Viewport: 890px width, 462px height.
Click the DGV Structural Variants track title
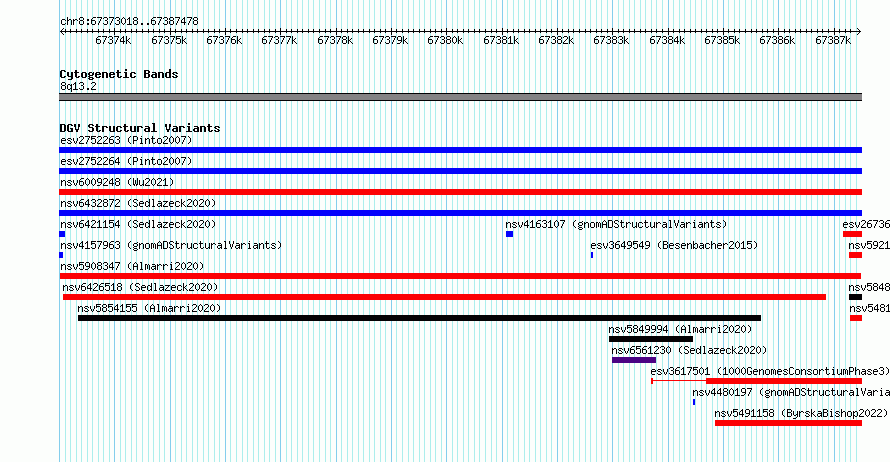click(140, 128)
